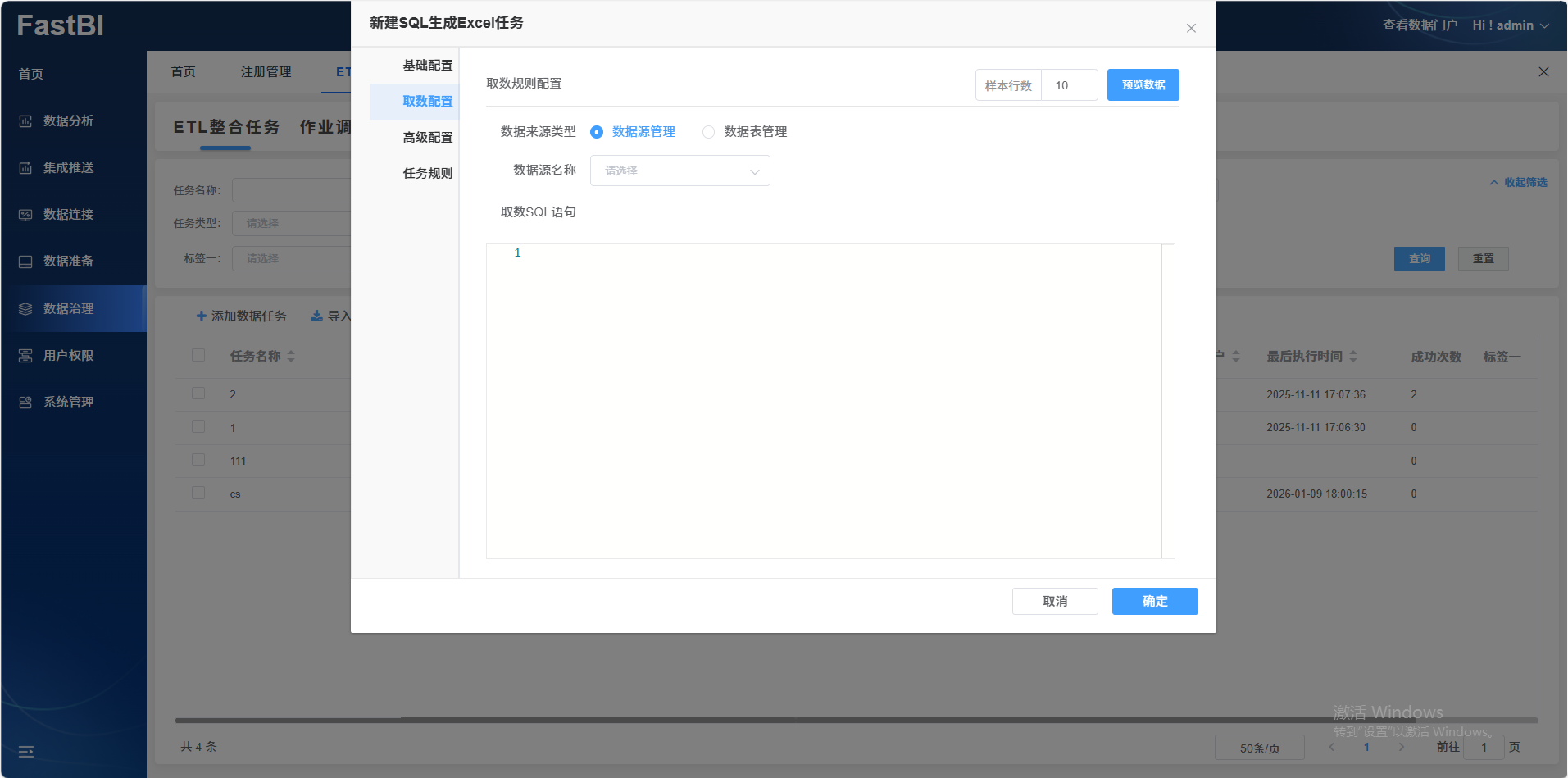Open the 数据源名称 dropdown
Image resolution: width=1568 pixels, height=778 pixels.
click(679, 171)
